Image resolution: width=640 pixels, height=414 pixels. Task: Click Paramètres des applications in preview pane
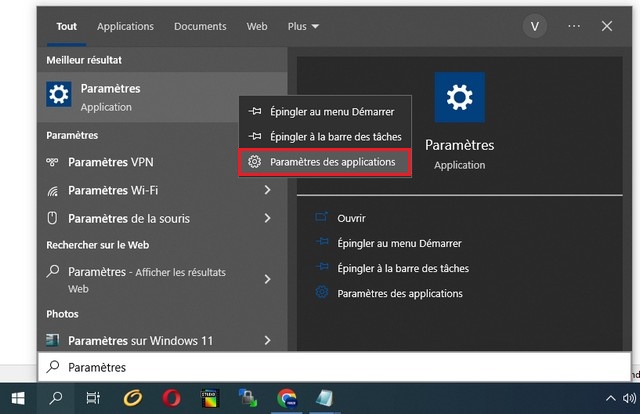click(400, 294)
